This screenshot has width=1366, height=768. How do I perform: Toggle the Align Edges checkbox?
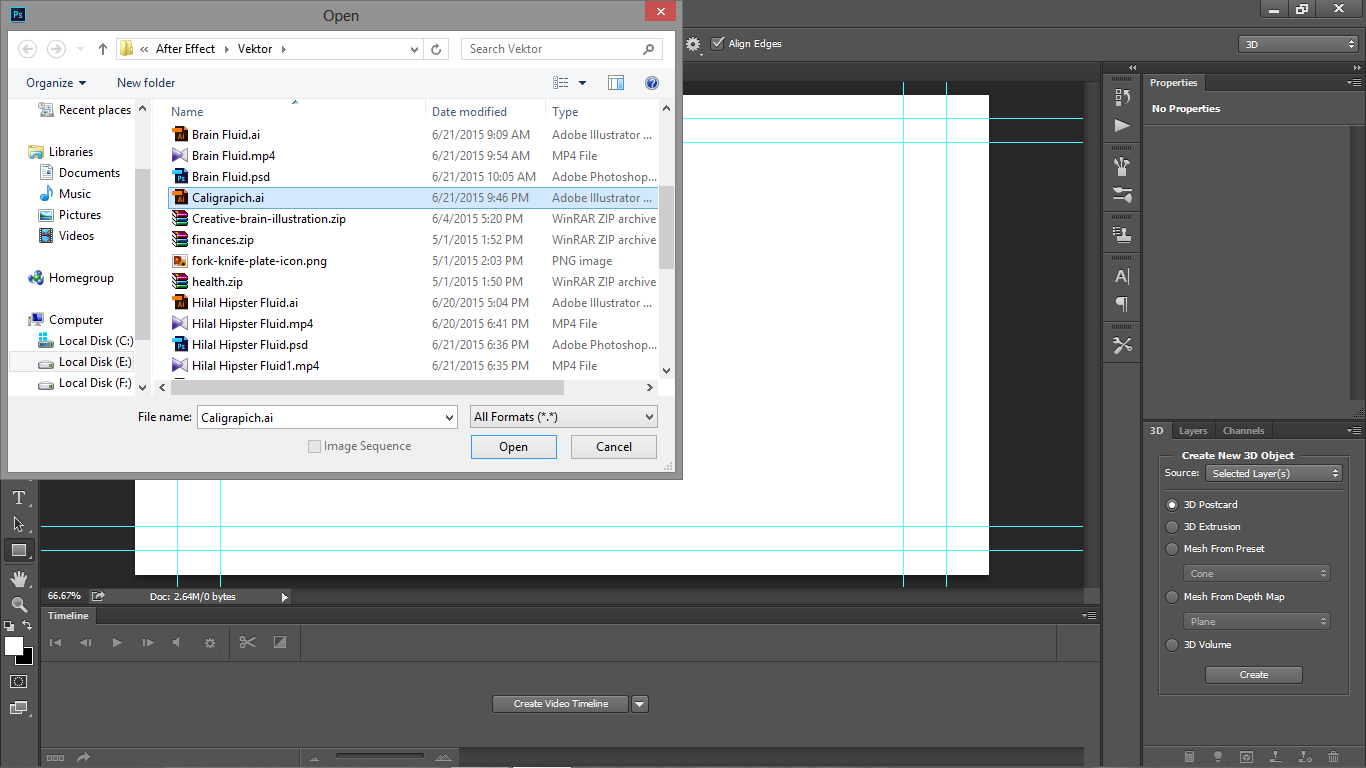717,43
